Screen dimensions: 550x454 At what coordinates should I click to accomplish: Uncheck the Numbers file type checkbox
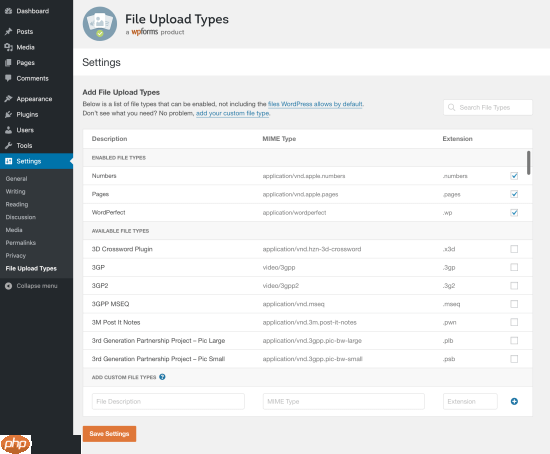point(514,176)
